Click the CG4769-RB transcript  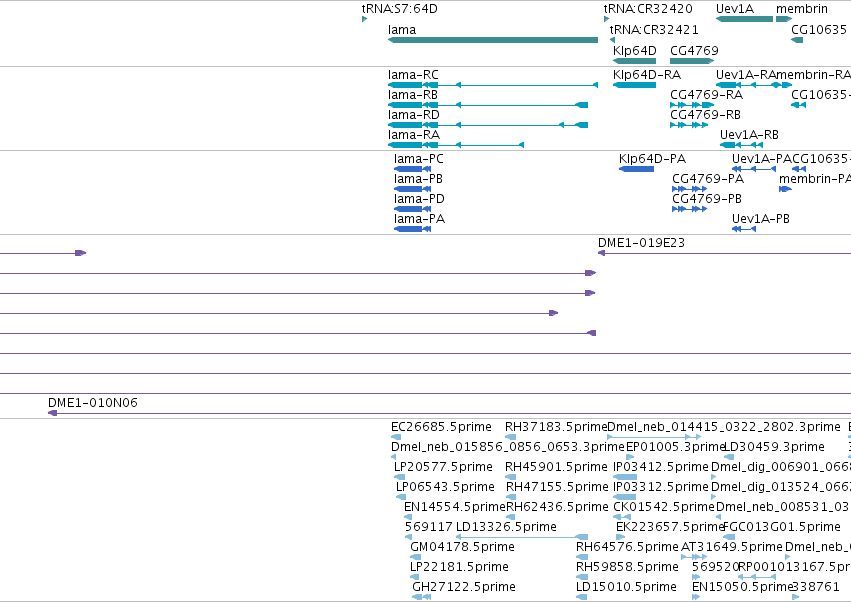click(x=689, y=125)
